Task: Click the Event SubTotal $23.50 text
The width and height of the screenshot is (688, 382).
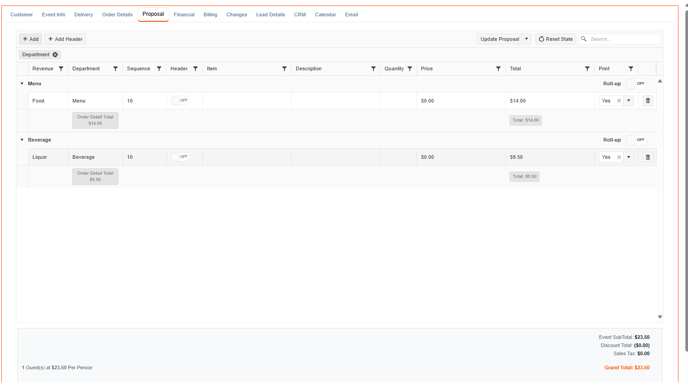Action: (x=624, y=337)
